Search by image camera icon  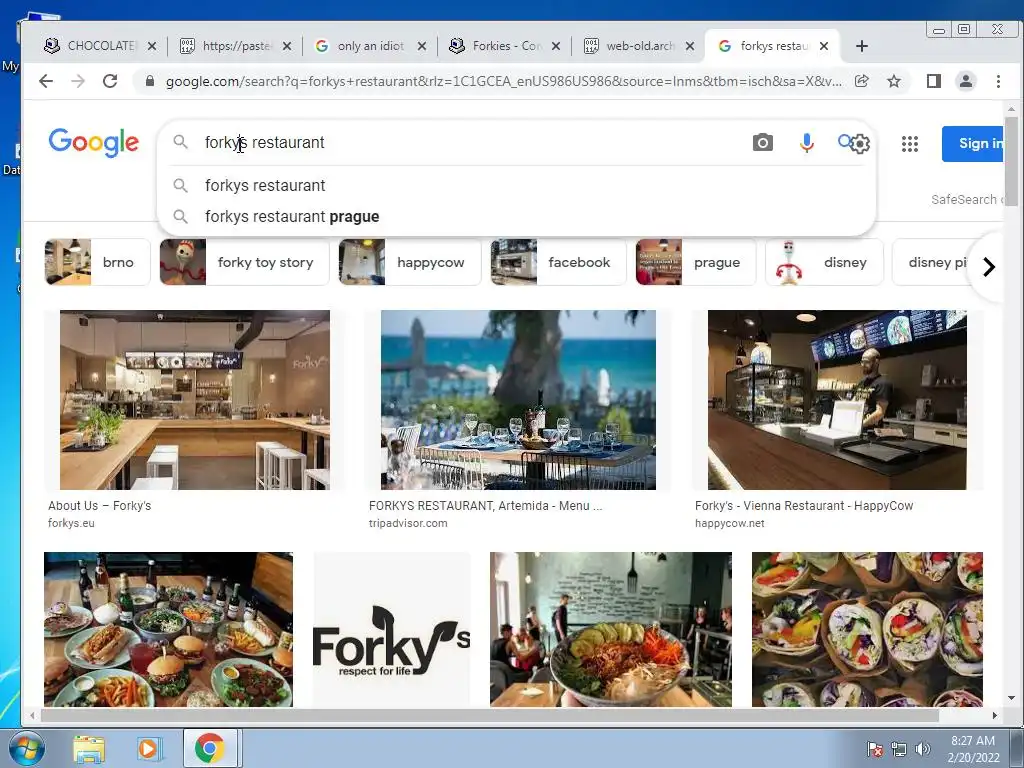762,142
